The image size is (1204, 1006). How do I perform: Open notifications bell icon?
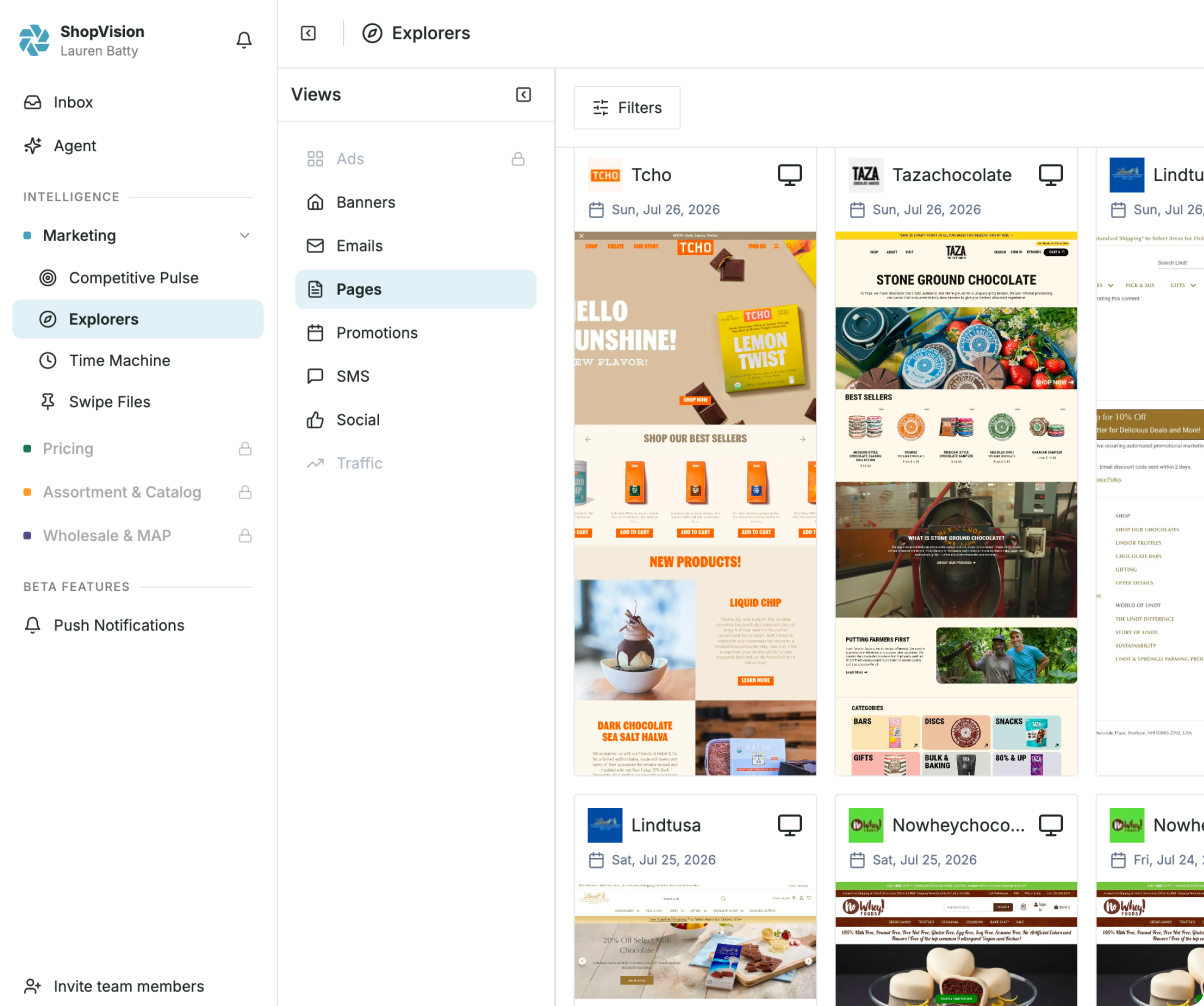(244, 40)
